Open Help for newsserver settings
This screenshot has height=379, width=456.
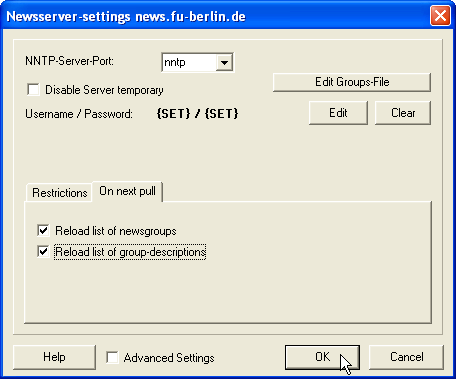click(x=54, y=357)
